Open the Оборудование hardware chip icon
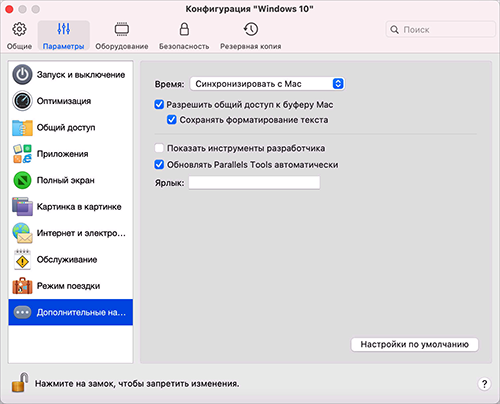500x404 pixels. pyautogui.click(x=122, y=29)
